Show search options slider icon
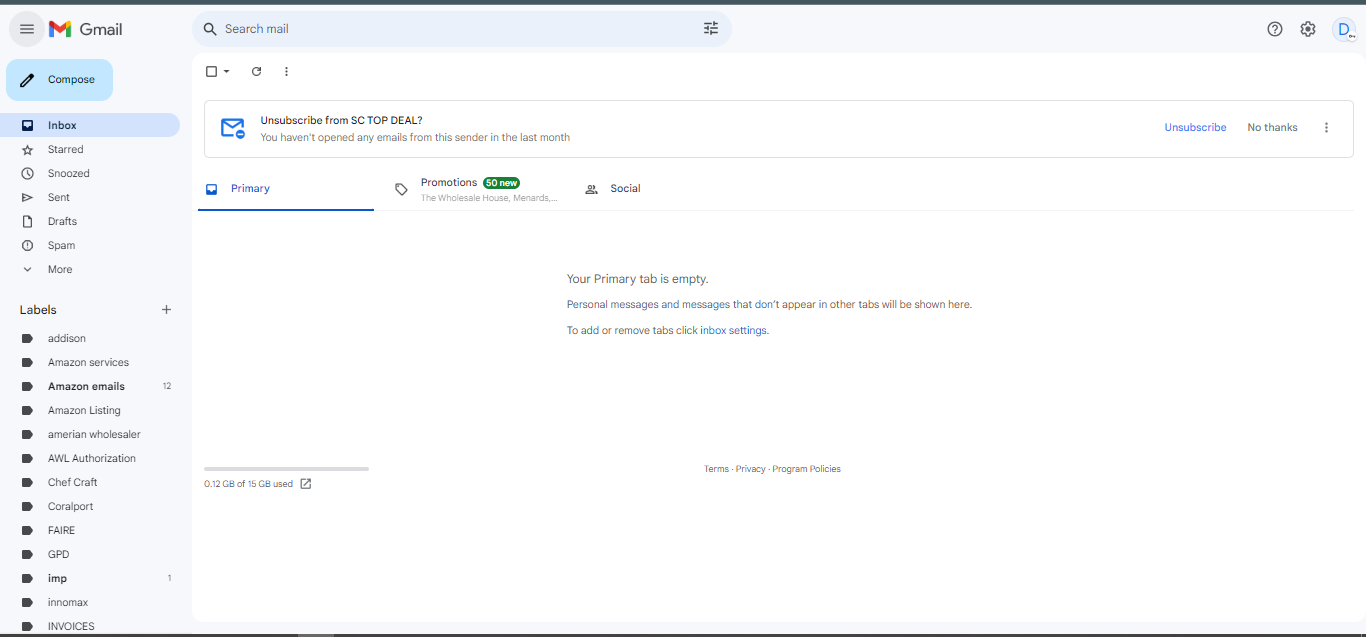The height and width of the screenshot is (637, 1366). coord(711,29)
